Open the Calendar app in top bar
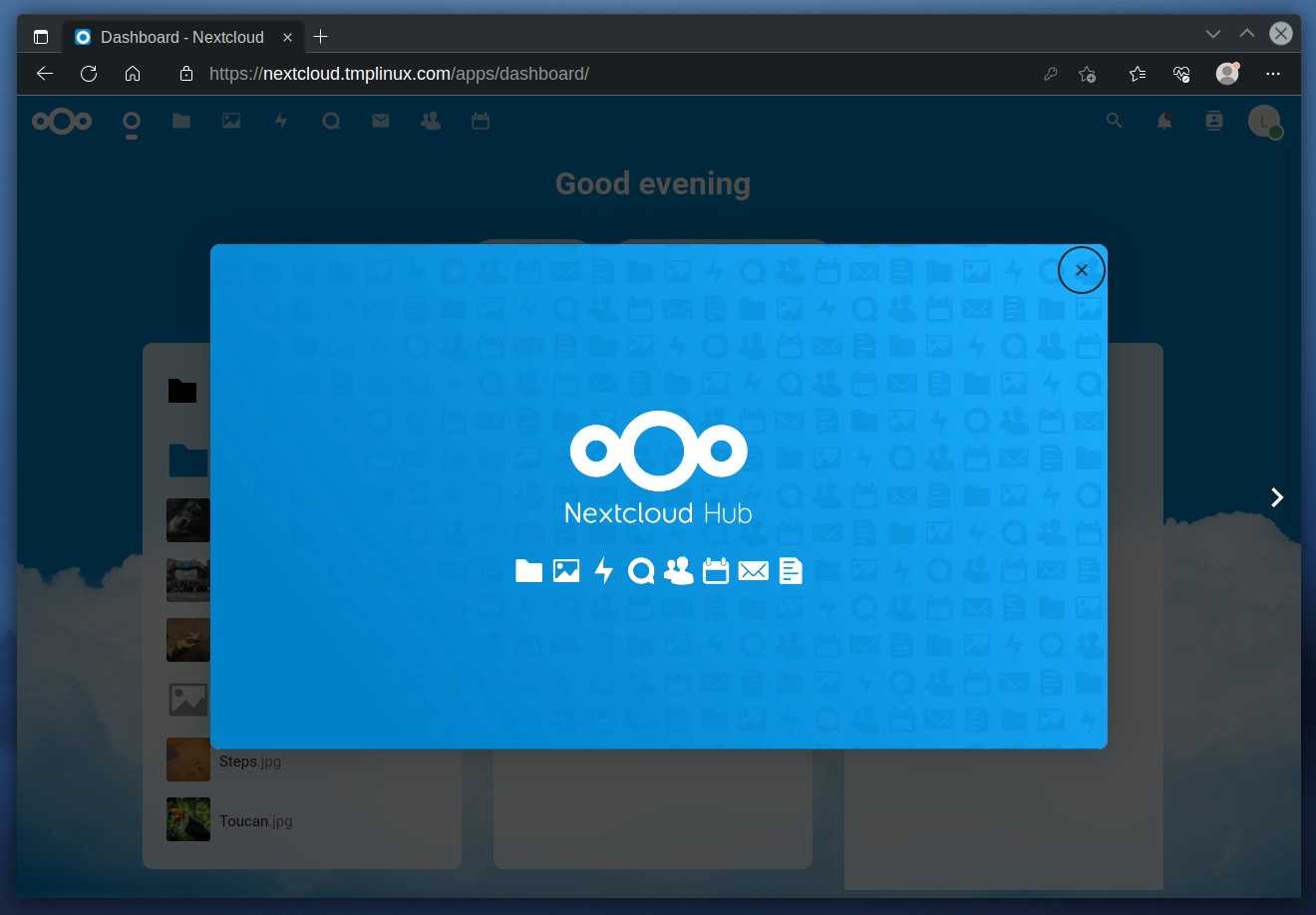The width and height of the screenshot is (1316, 915). pyautogui.click(x=481, y=121)
